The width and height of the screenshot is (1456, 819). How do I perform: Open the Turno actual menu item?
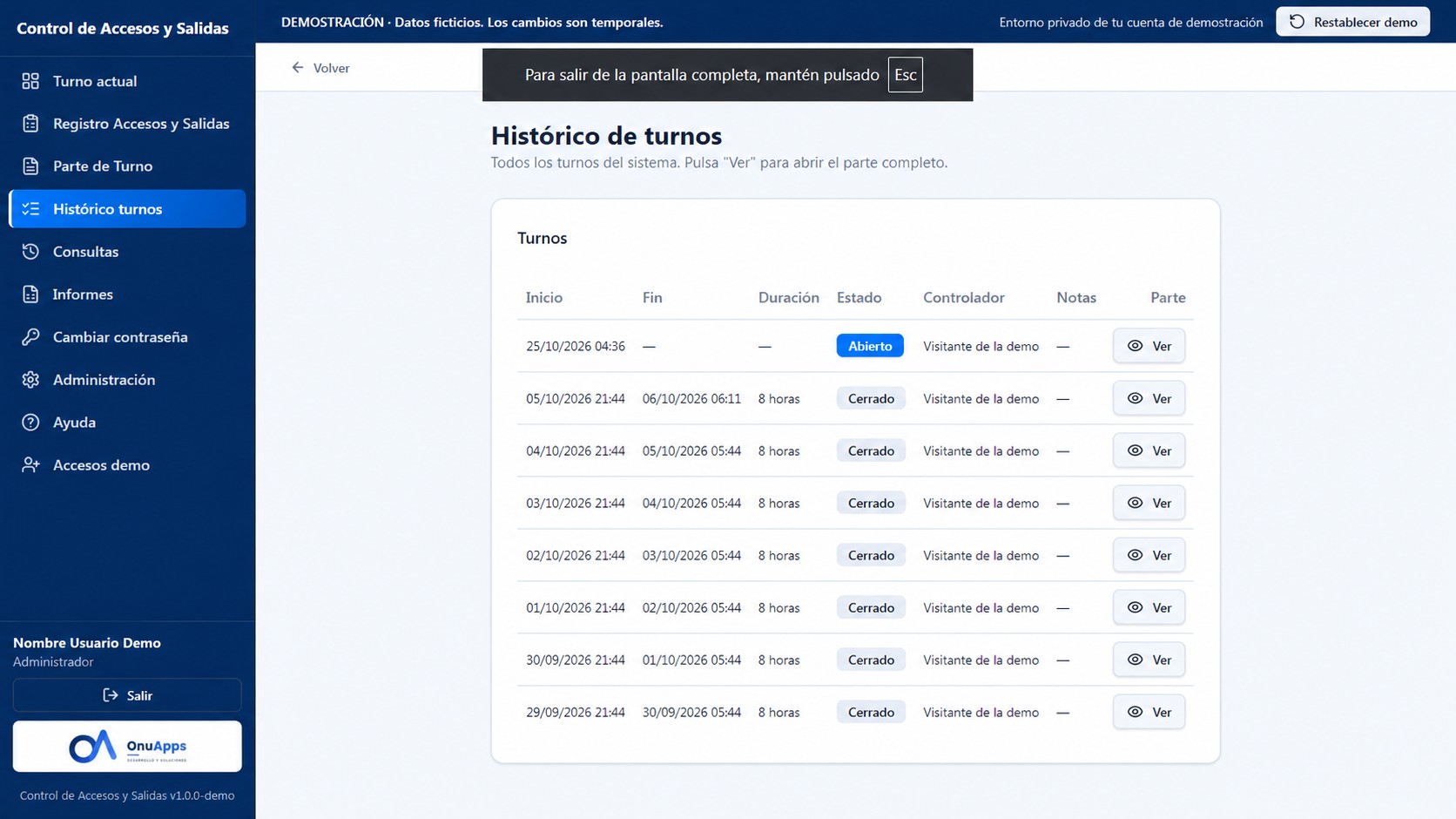(127, 81)
